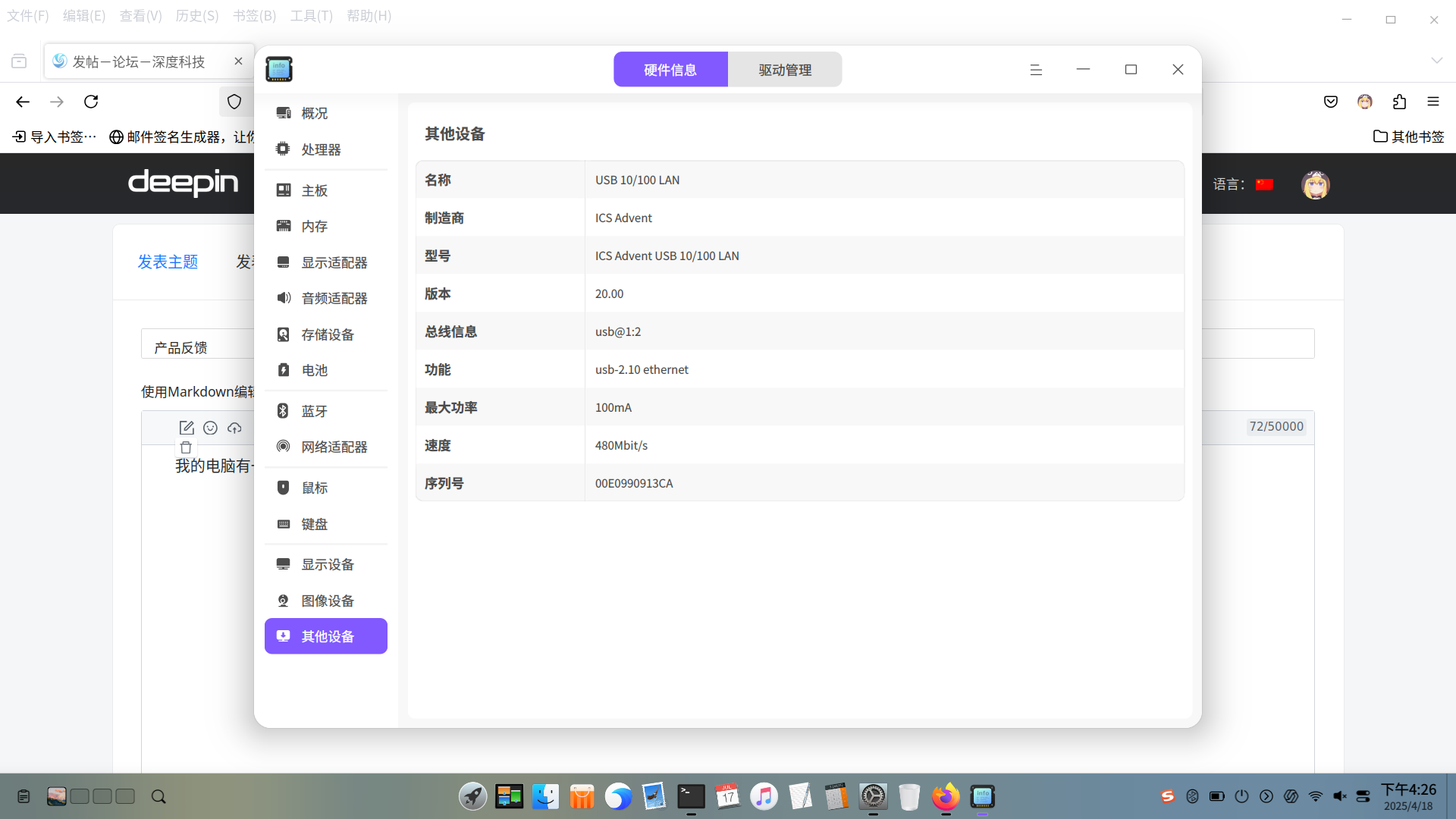Select 图像设备 image devices
The height and width of the screenshot is (819, 1456).
[326, 601]
